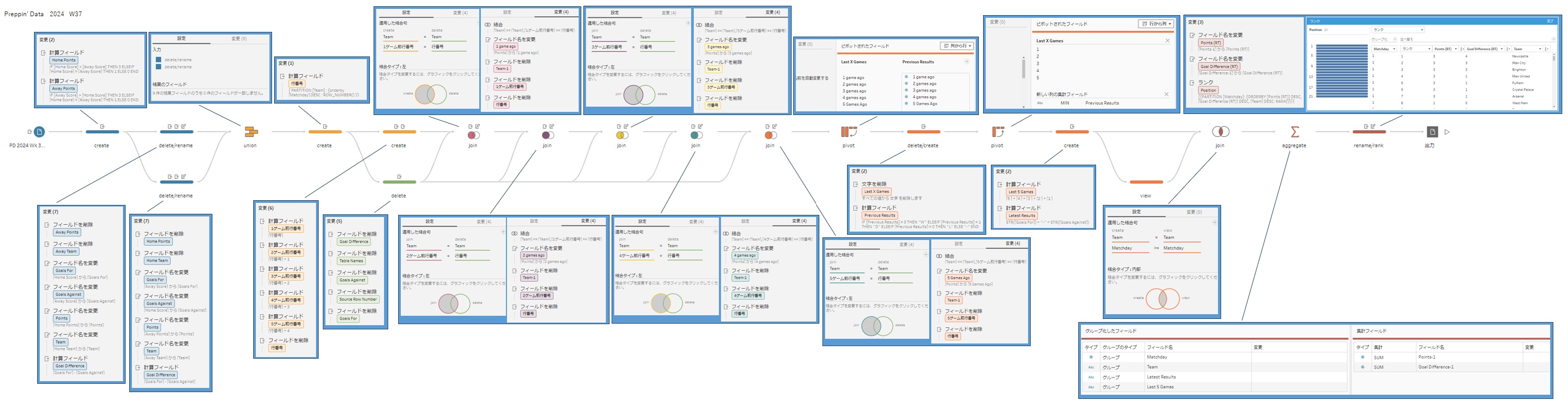The height and width of the screenshot is (401, 1568).
Task: Open the 設定 tab above the Matchday join clause
Action: (x=1136, y=212)
